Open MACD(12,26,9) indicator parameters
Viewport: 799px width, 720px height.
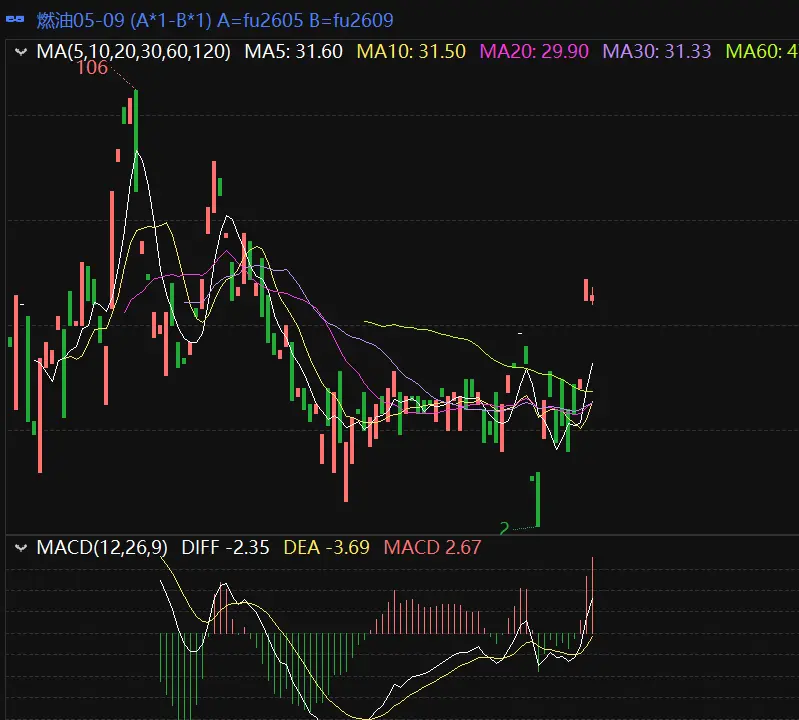click(102, 547)
